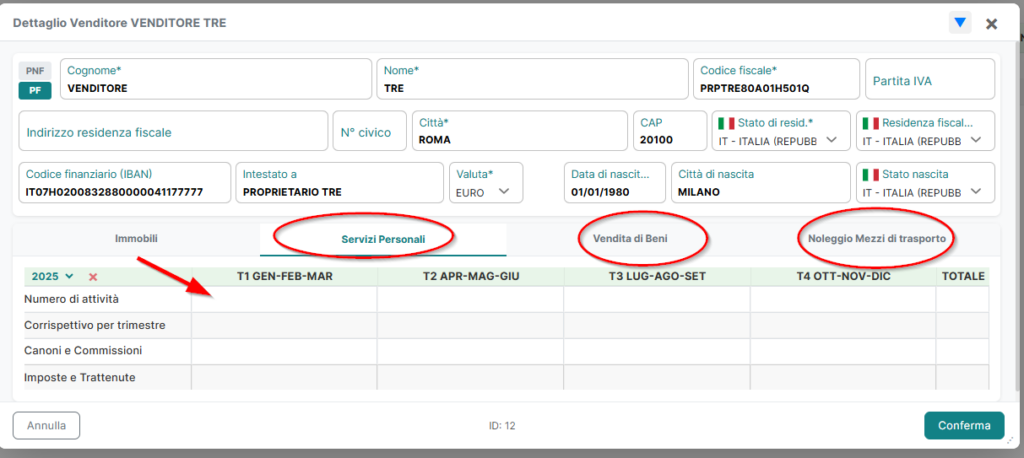Click Imposte e Trattenute T4 cell
The height and width of the screenshot is (458, 1024).
[843, 377]
